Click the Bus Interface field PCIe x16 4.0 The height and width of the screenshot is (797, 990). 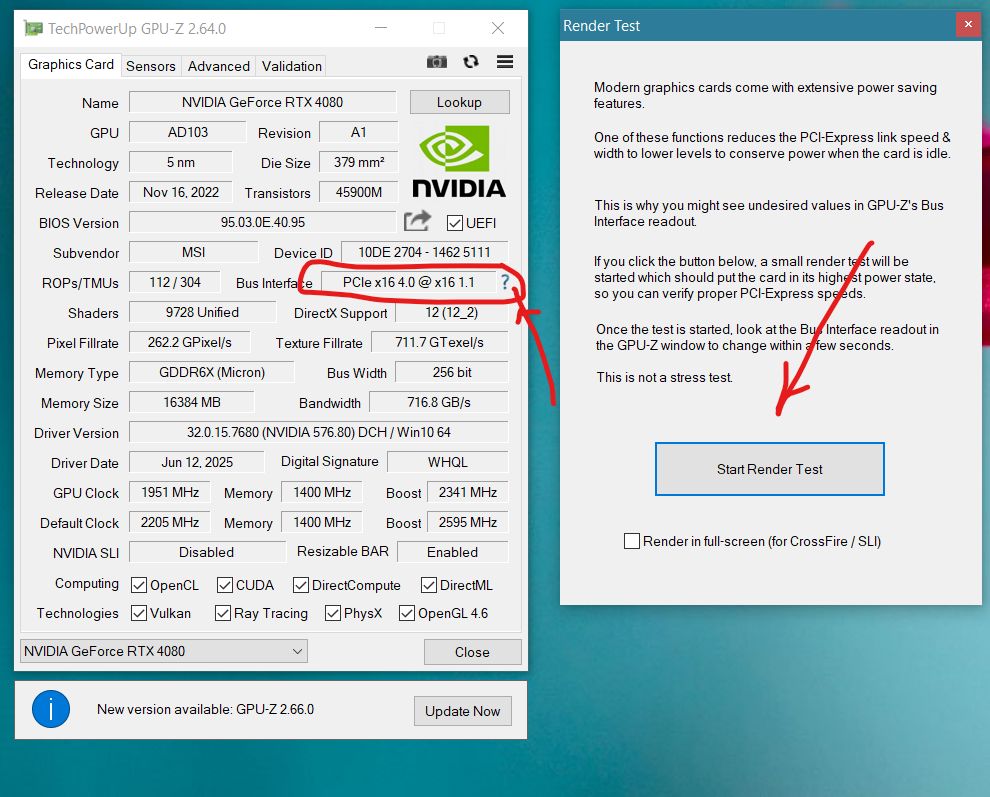[x=409, y=282]
